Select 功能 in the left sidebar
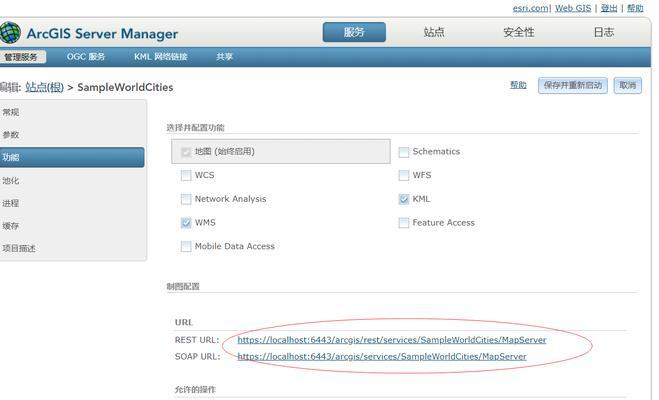 click(x=71, y=157)
